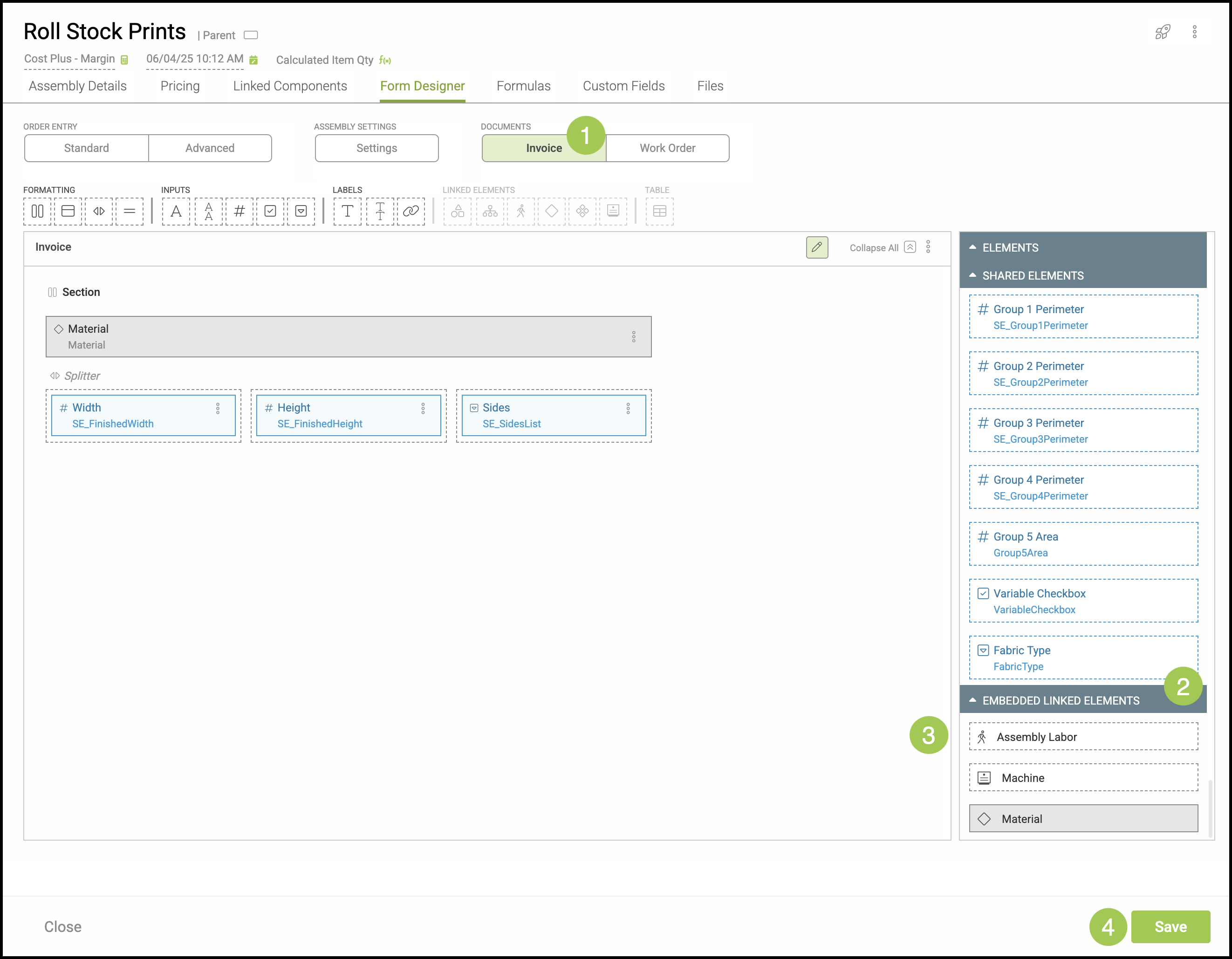Select the number input icon
Screen dimensions: 1232x959
tap(239, 212)
